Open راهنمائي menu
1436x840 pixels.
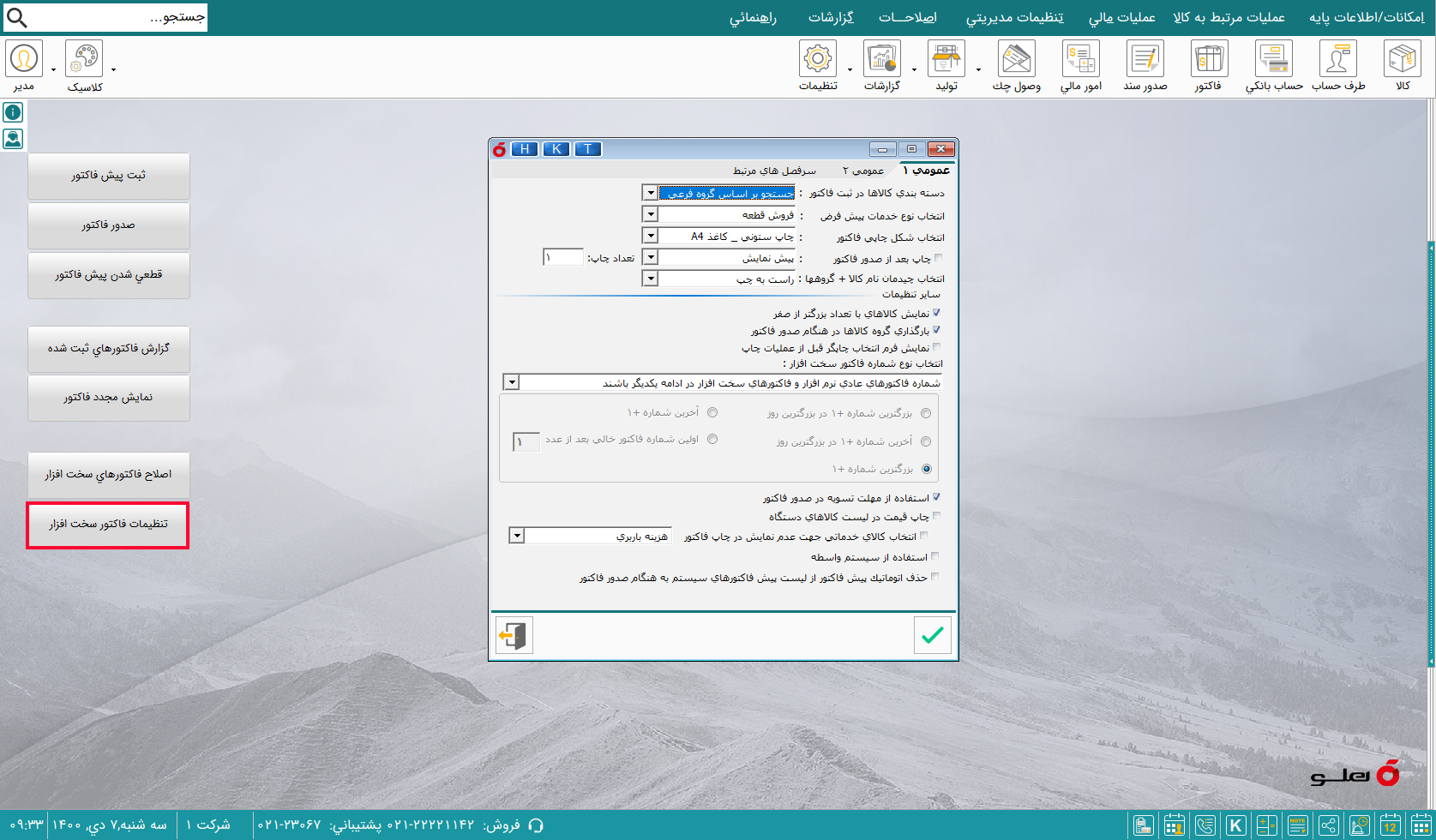pyautogui.click(x=753, y=17)
